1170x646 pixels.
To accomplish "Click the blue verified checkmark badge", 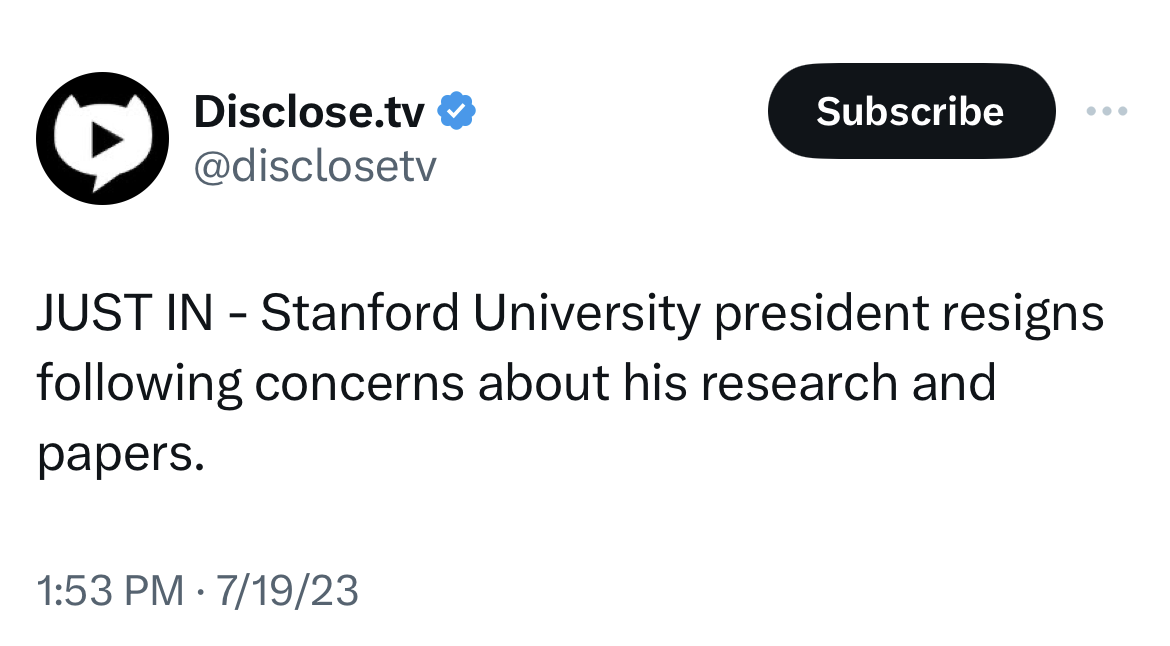I will (456, 111).
